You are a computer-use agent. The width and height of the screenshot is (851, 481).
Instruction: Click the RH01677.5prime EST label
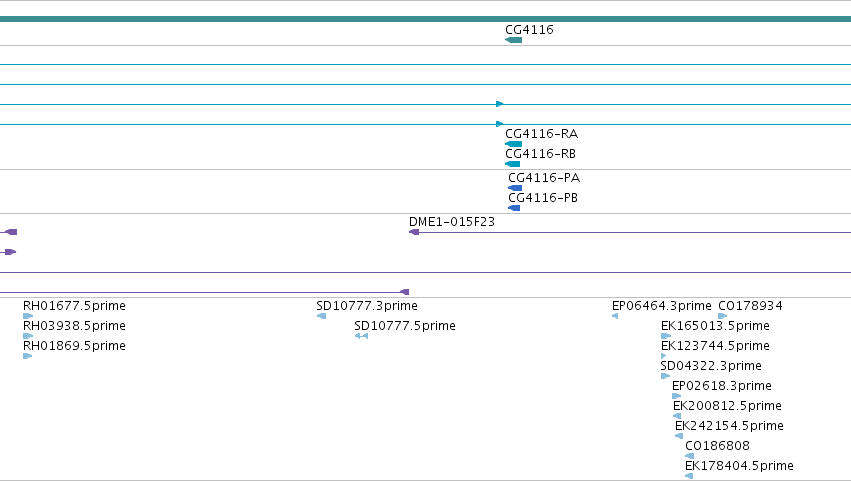(x=74, y=306)
